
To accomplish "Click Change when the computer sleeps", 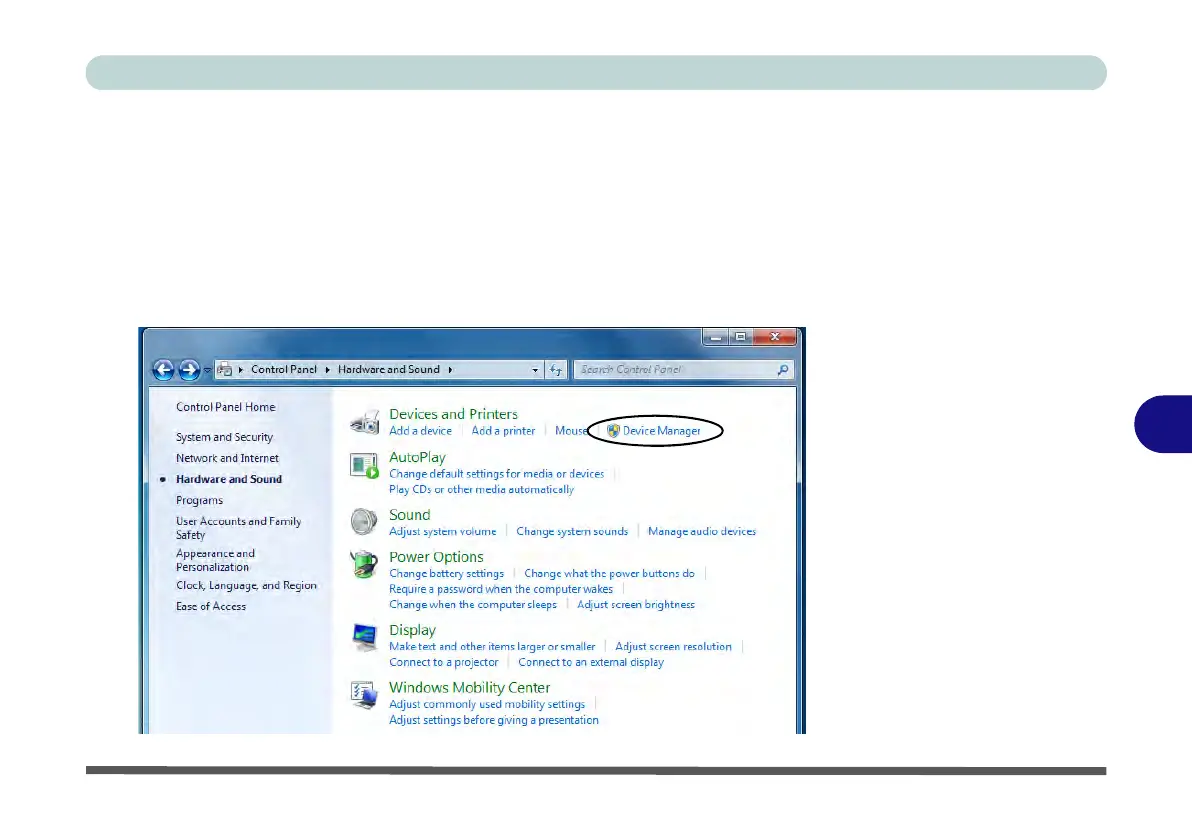I will (x=473, y=605).
